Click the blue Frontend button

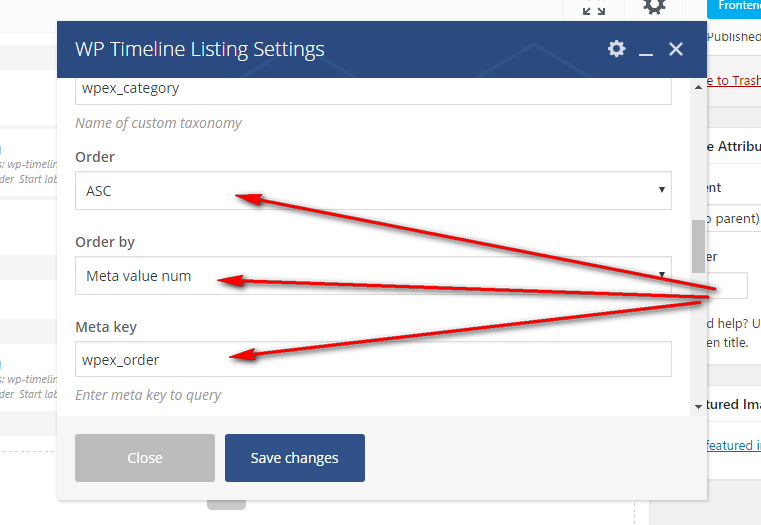pos(738,6)
